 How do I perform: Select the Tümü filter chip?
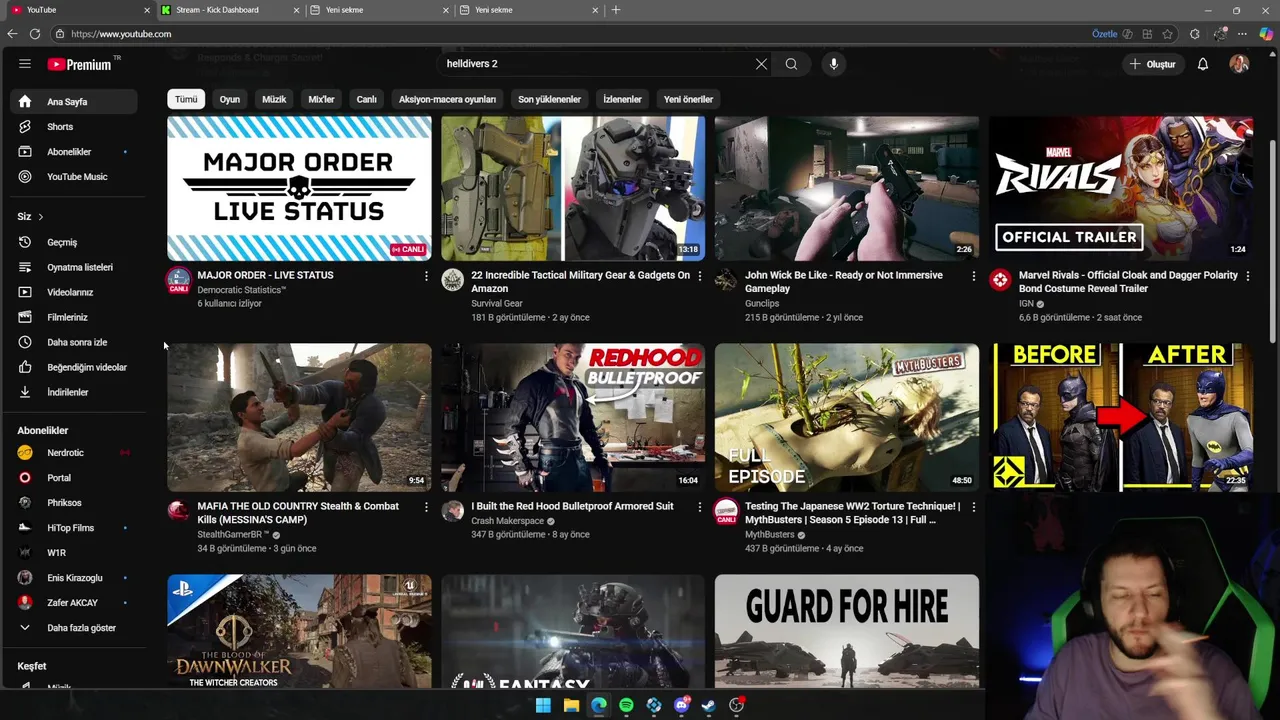[186, 99]
